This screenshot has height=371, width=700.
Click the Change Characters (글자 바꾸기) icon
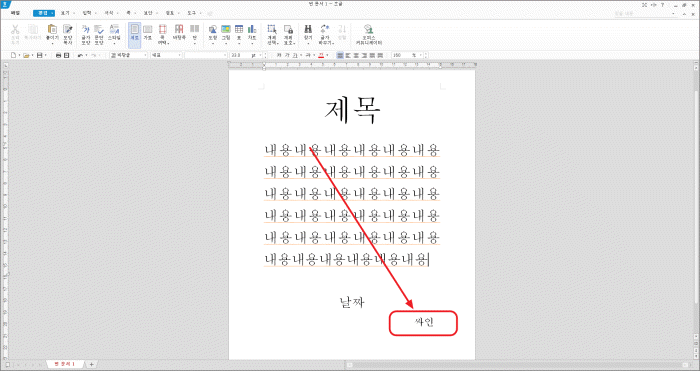click(x=325, y=29)
